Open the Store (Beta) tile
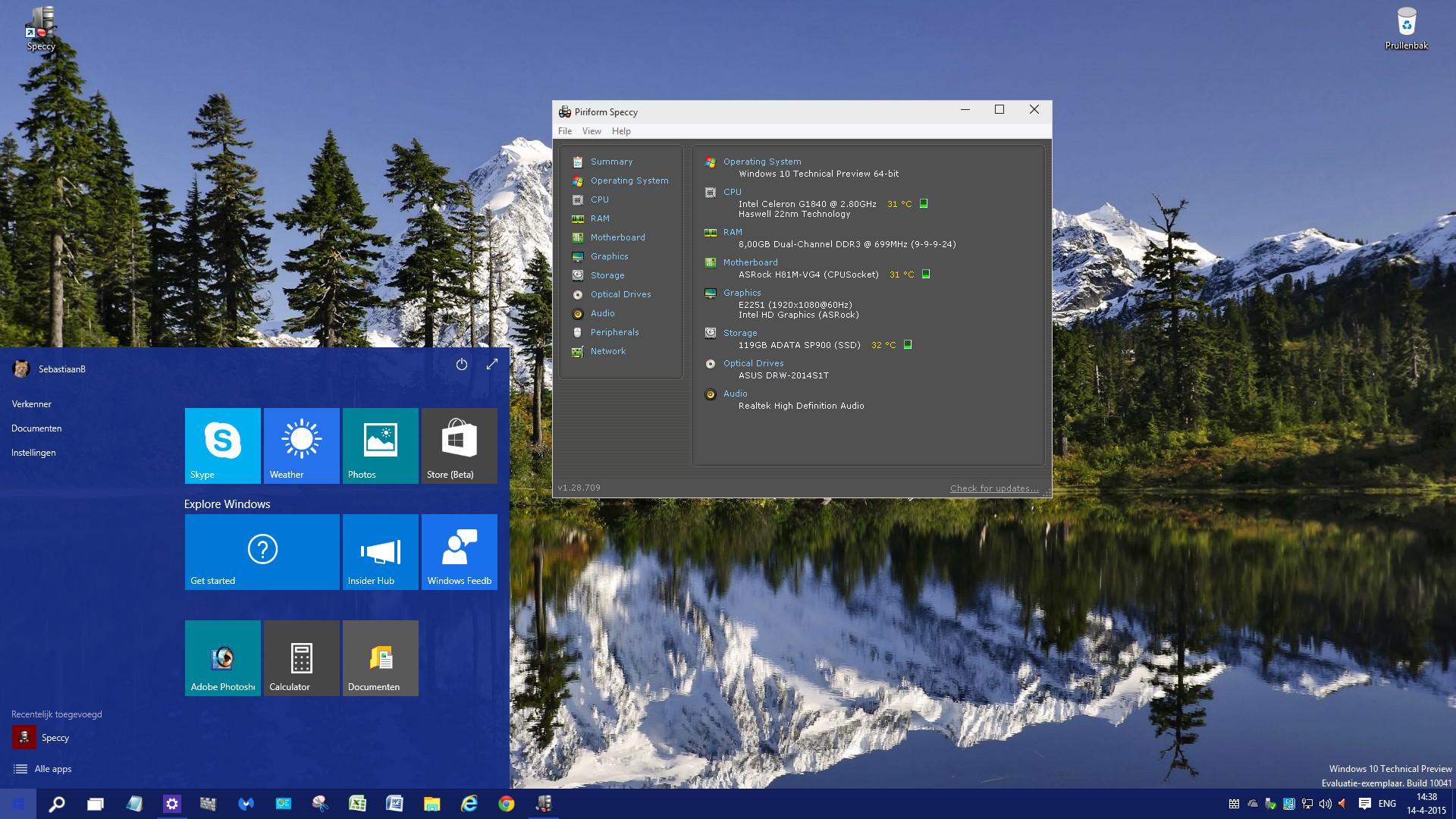This screenshot has height=819, width=1456. point(460,446)
